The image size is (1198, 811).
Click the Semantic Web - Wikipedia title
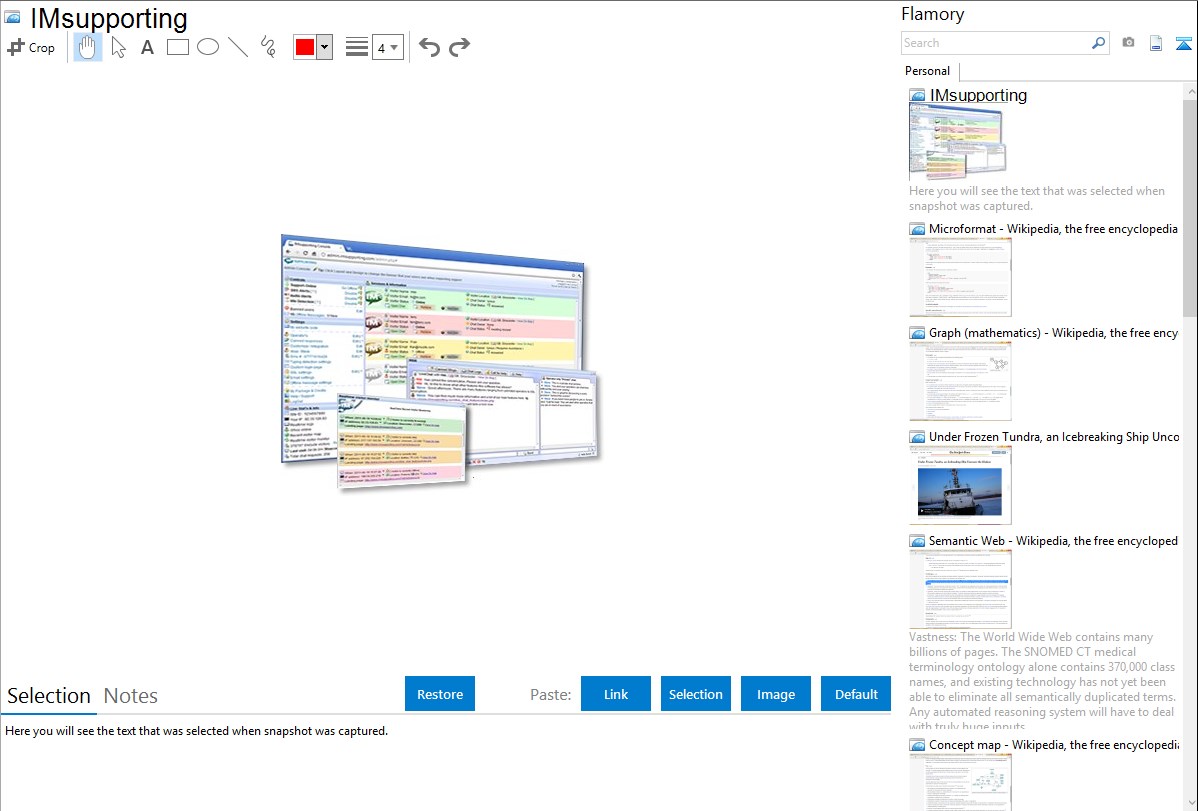click(1053, 540)
